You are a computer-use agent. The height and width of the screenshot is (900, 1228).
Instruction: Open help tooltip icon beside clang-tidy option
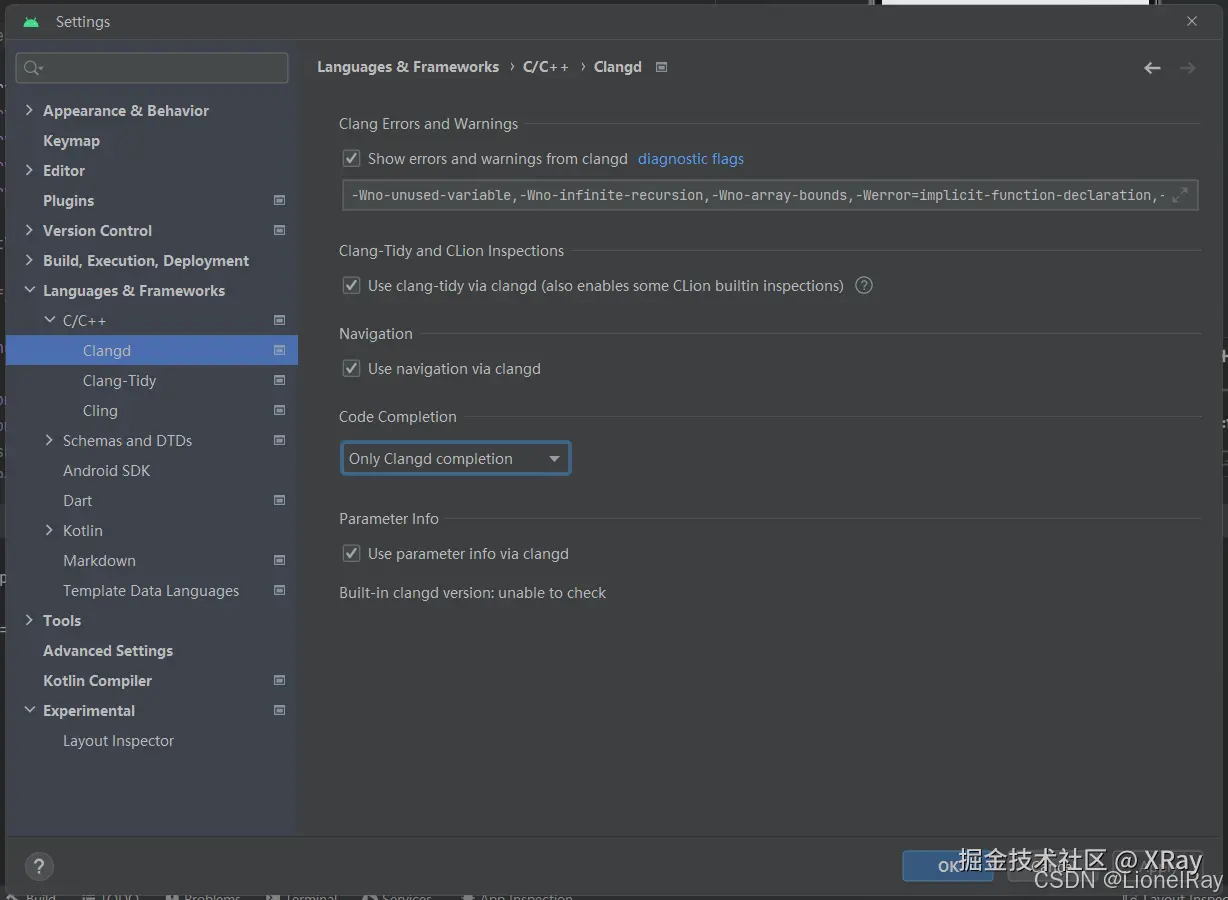(864, 285)
